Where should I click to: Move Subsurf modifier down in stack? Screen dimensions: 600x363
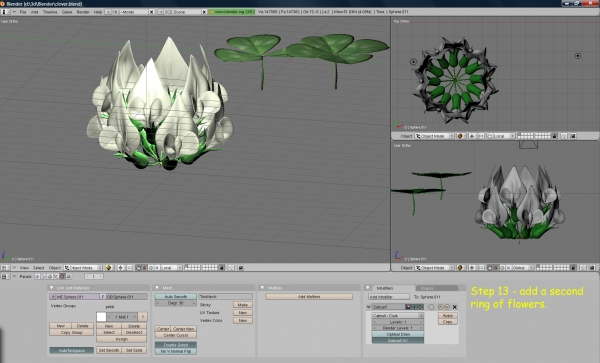(x=447, y=307)
